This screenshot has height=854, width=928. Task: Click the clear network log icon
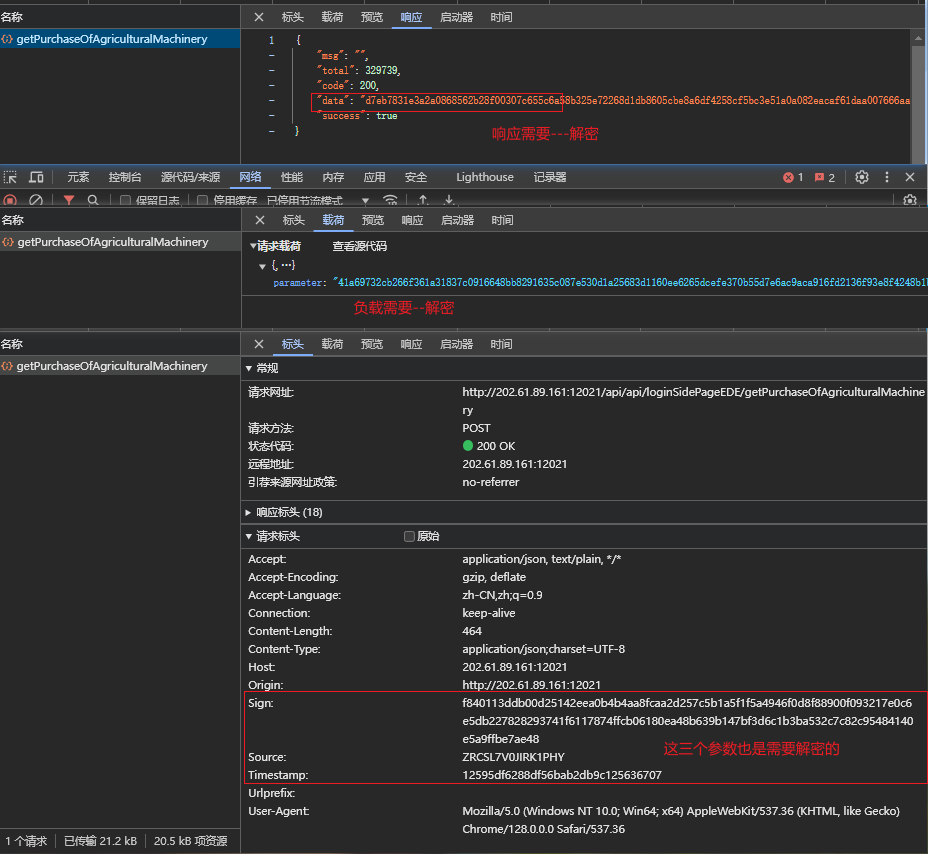pyautogui.click(x=36, y=200)
